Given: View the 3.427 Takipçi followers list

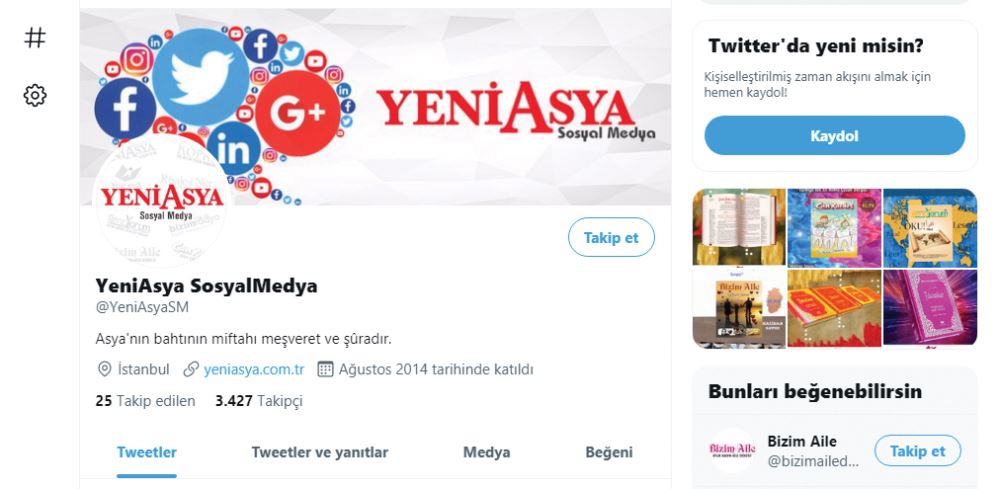Looking at the screenshot, I should (259, 401).
